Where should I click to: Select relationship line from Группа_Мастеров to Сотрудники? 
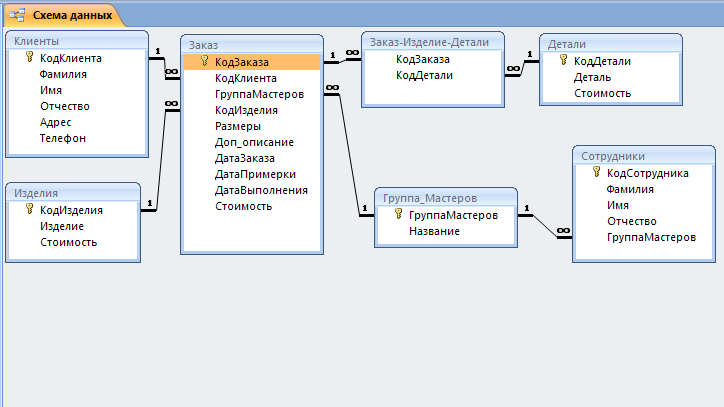coord(546,227)
